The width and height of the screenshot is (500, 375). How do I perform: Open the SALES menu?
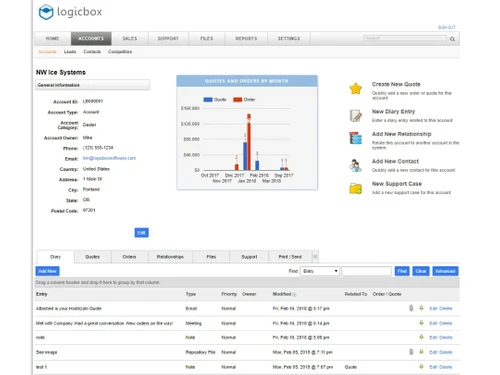pos(130,39)
